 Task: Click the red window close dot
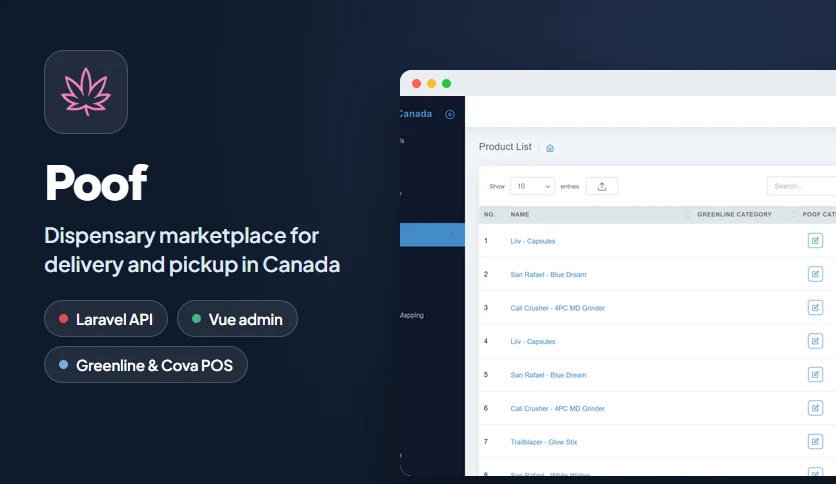click(416, 84)
